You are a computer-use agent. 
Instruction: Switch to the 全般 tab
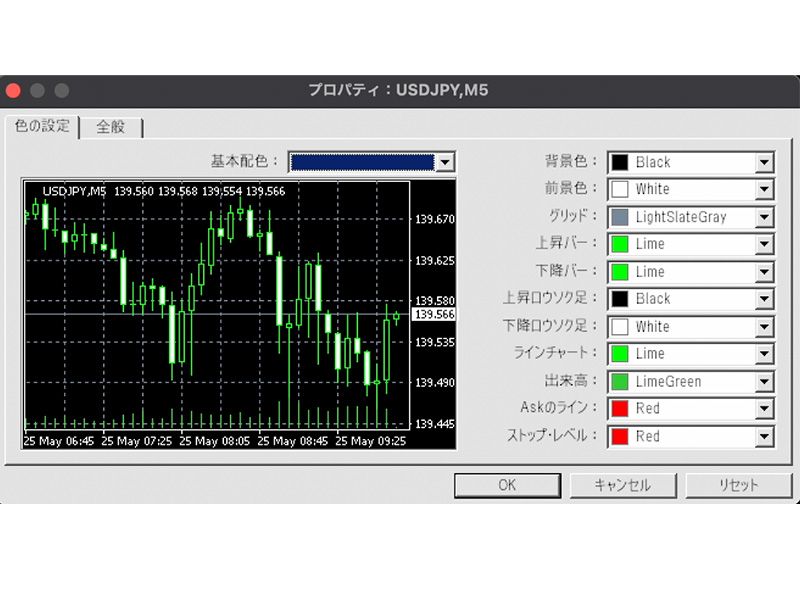pyautogui.click(x=112, y=128)
